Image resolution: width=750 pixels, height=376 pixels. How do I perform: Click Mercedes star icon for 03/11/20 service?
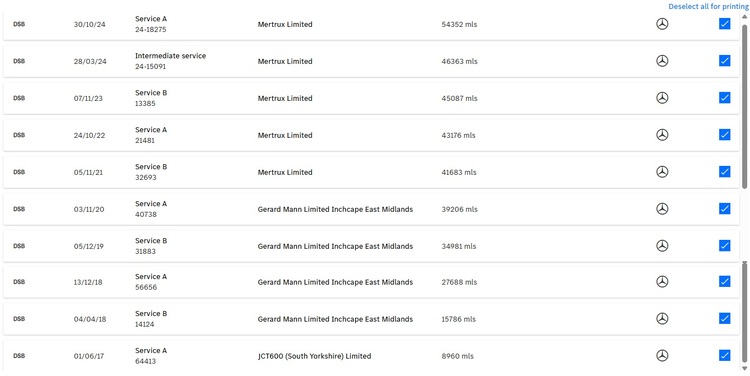point(662,209)
